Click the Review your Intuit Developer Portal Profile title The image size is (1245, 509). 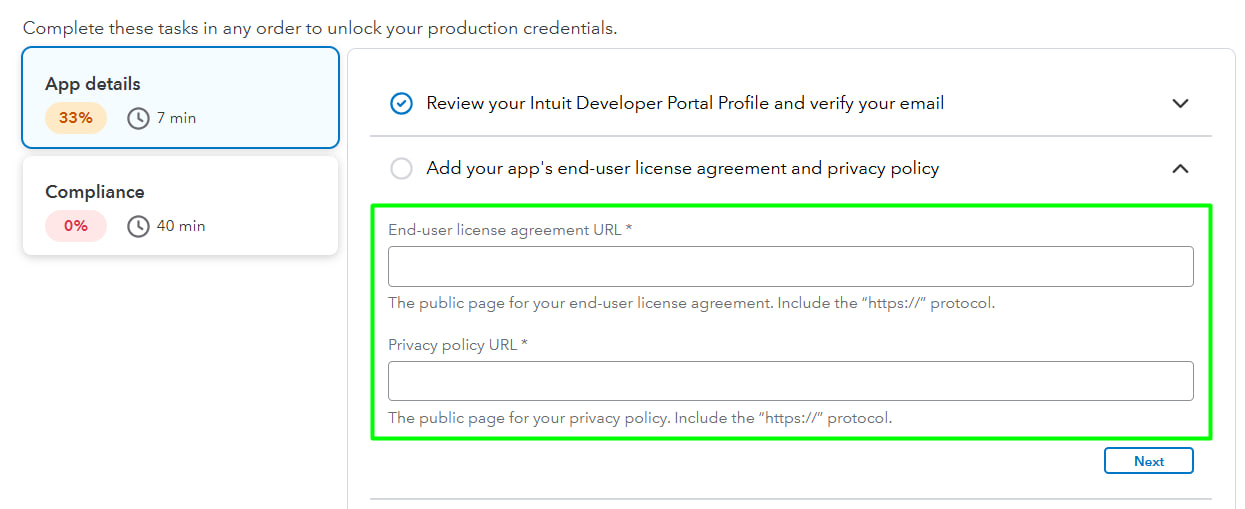coord(685,103)
